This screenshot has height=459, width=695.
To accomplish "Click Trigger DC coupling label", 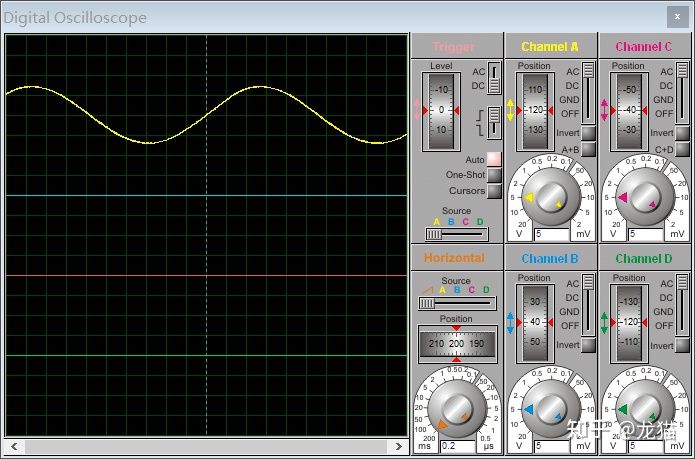I will (x=478, y=86).
